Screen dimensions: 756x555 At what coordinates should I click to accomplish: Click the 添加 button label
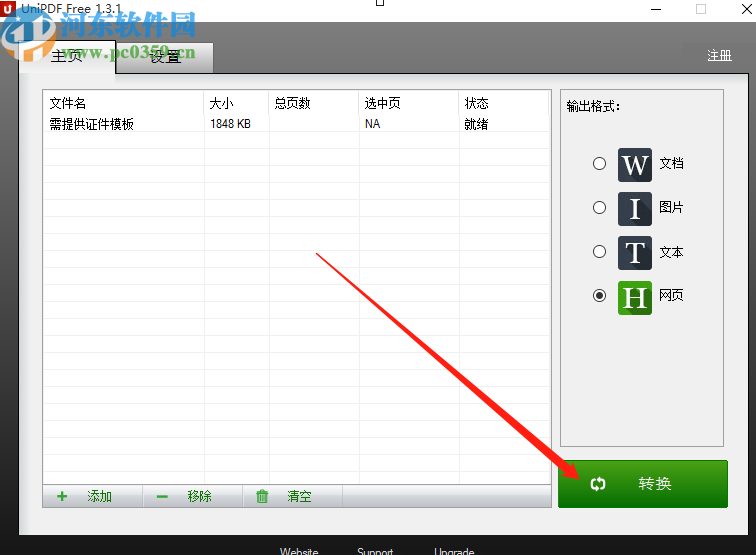pyautogui.click(x=99, y=496)
